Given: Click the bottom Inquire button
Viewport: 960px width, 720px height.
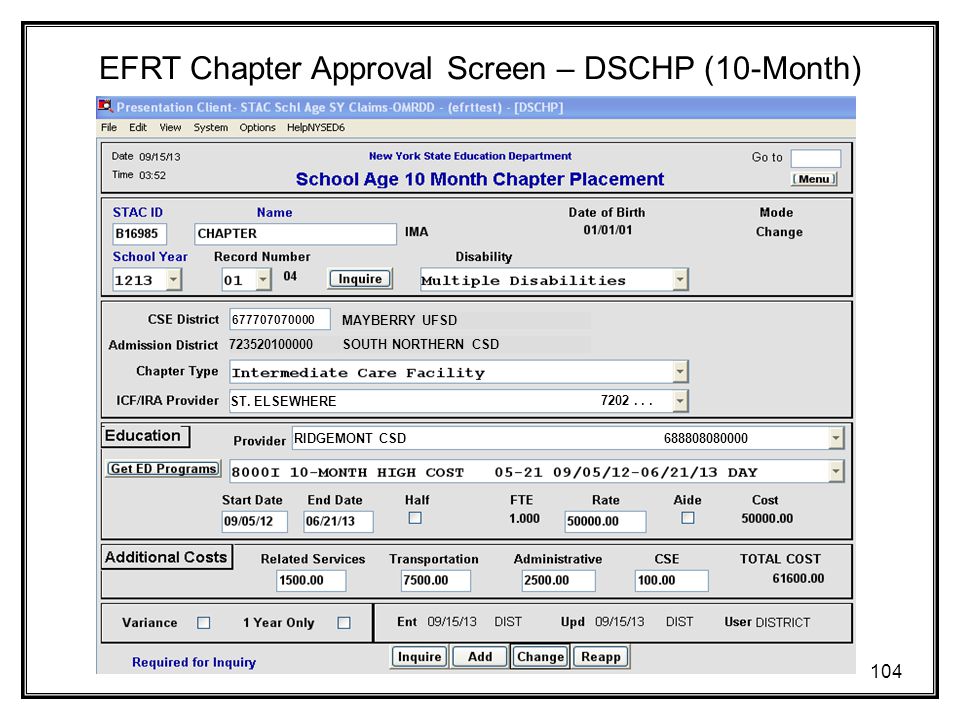Looking at the screenshot, I should coord(419,657).
